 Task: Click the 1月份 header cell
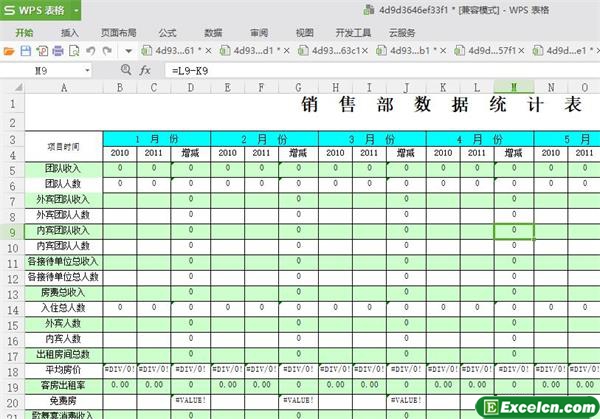tap(157, 139)
